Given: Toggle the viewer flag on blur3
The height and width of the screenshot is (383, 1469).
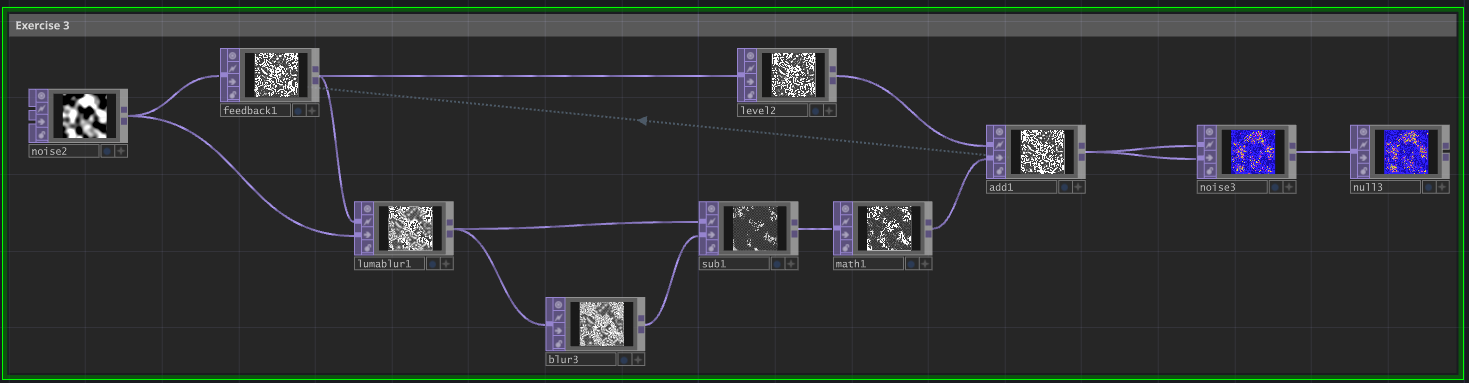Looking at the screenshot, I should point(558,305).
